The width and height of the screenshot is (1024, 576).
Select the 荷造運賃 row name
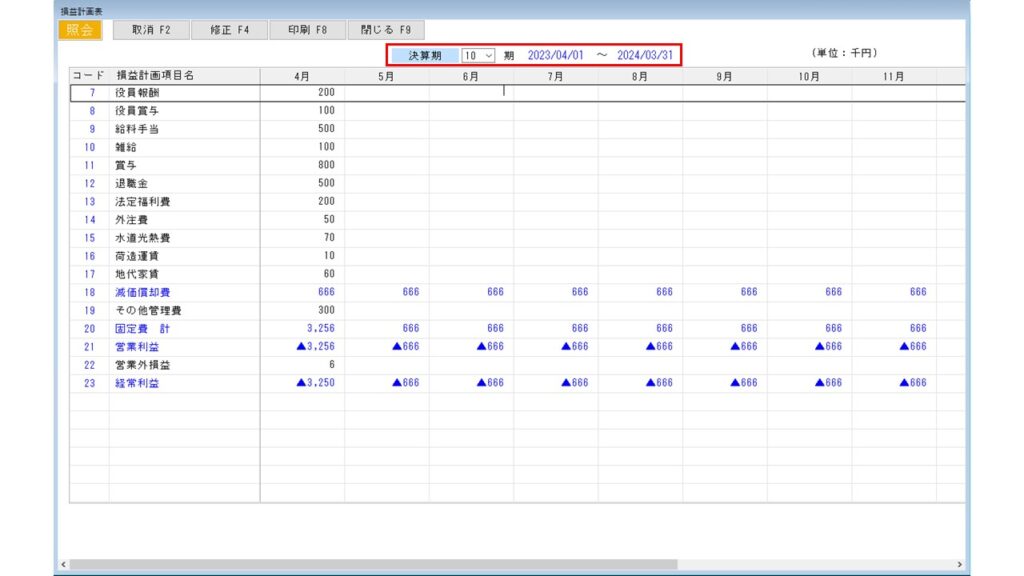(x=137, y=256)
